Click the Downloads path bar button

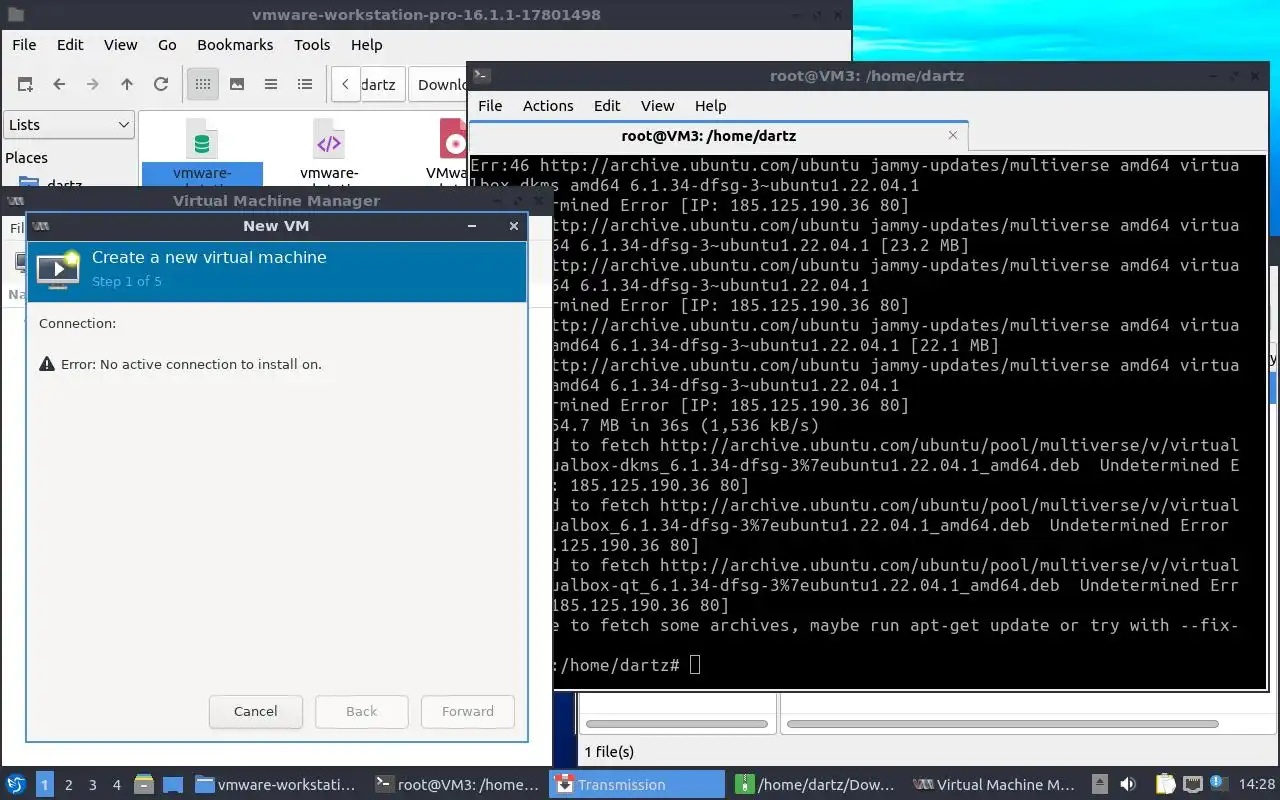(440, 84)
